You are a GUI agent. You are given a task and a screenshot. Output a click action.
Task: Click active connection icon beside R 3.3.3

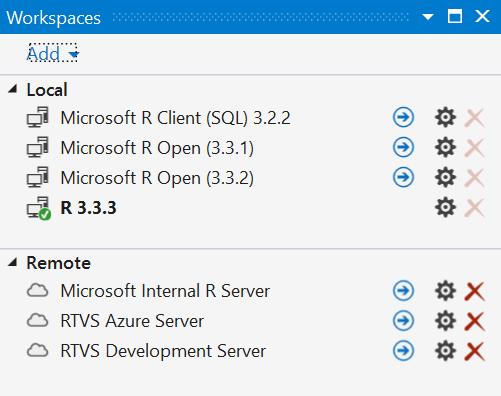click(x=39, y=208)
